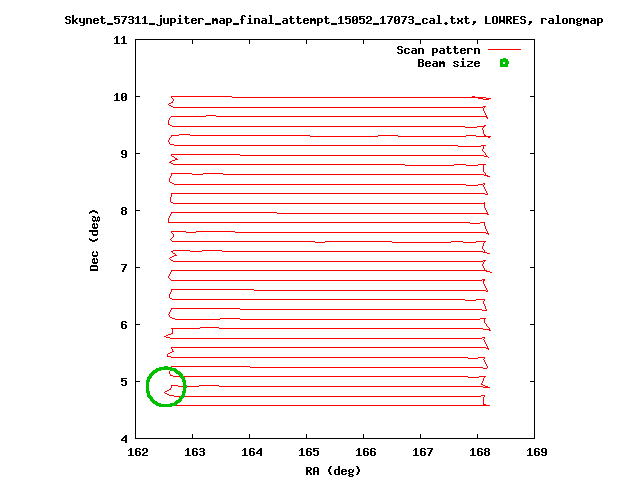This screenshot has width=640, height=480.
Task: Click y-axis tick label 5
Action: click(121, 382)
